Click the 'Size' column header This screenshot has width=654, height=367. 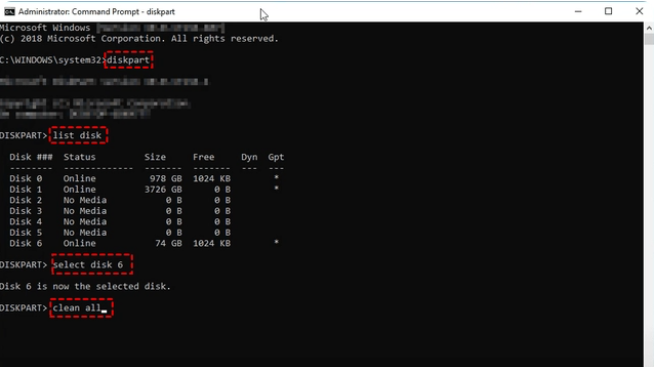[155, 157]
